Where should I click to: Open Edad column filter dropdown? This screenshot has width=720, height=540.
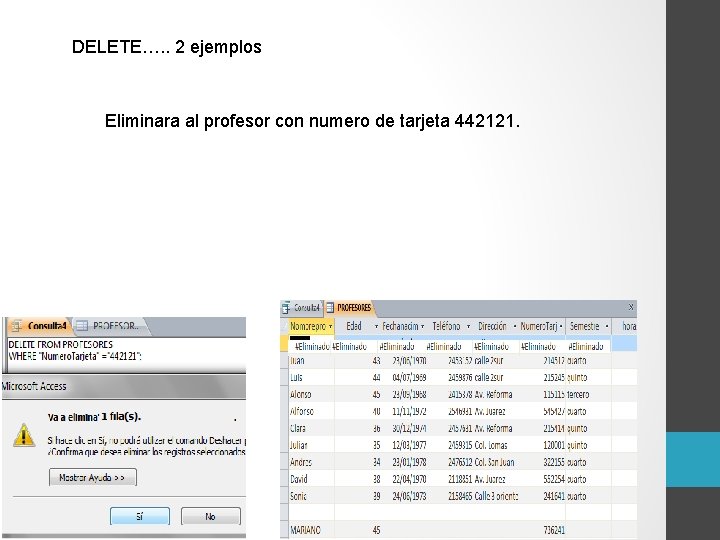coord(376,326)
